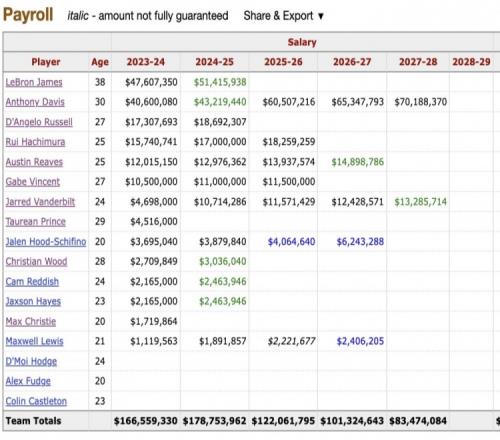Sort by the 2023-24 column header
This screenshot has height=440, width=500.
pyautogui.click(x=146, y=62)
